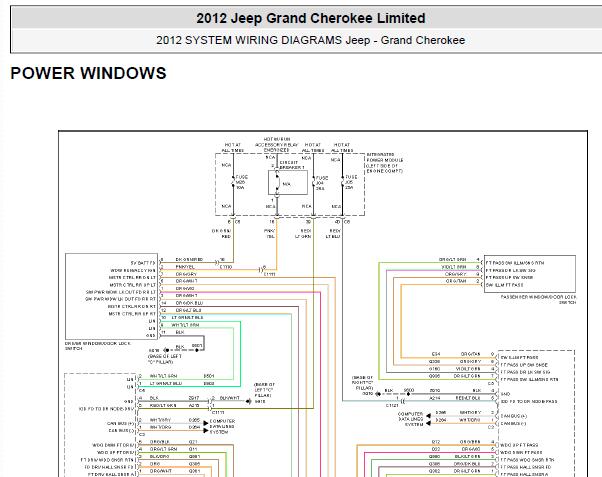
Task: Click the "PASSENGER WINDOW/DOOR LOCK SWITCH" caption
Action: point(539,300)
